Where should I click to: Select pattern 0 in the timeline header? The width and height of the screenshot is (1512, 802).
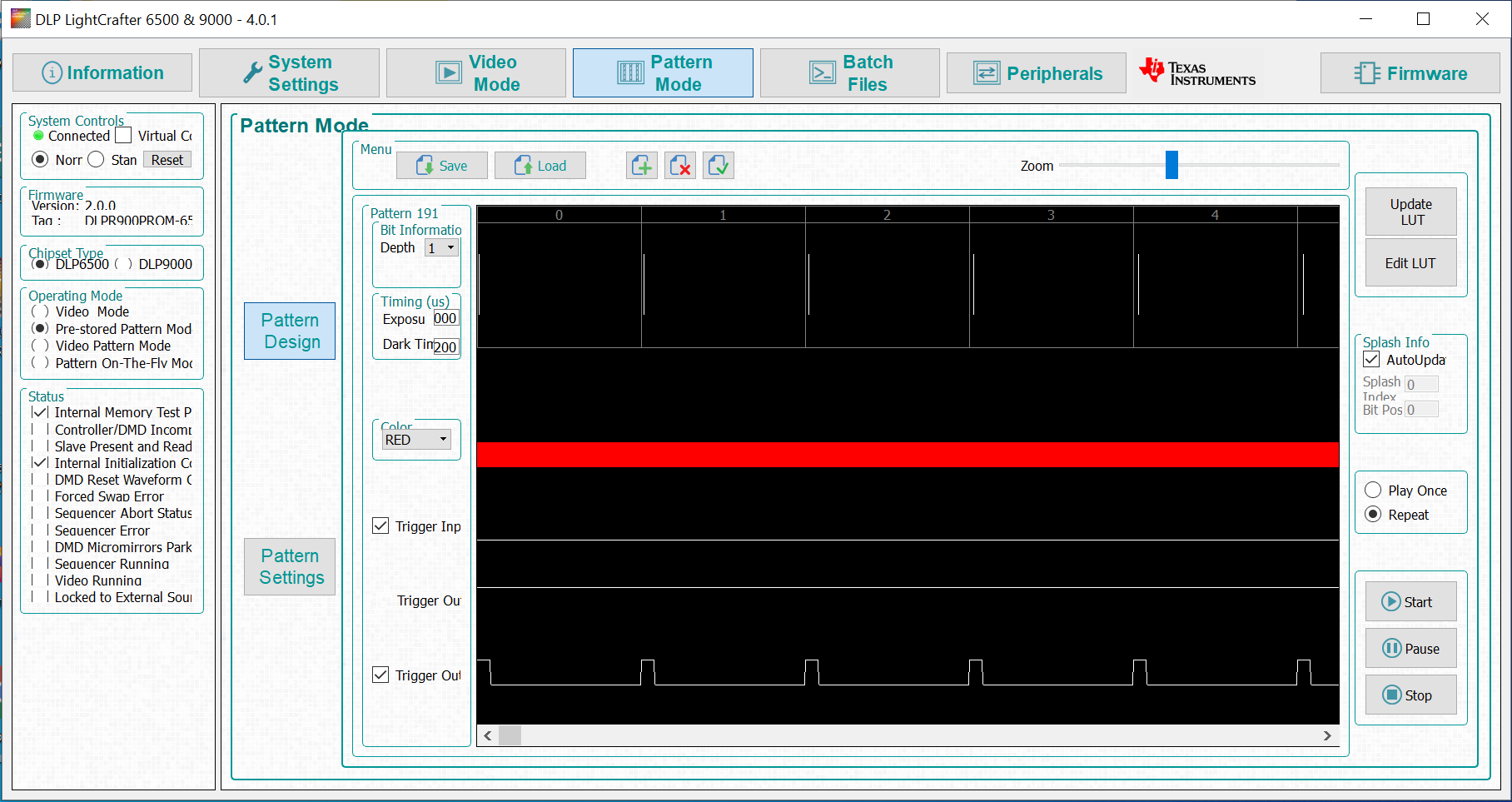(x=559, y=215)
